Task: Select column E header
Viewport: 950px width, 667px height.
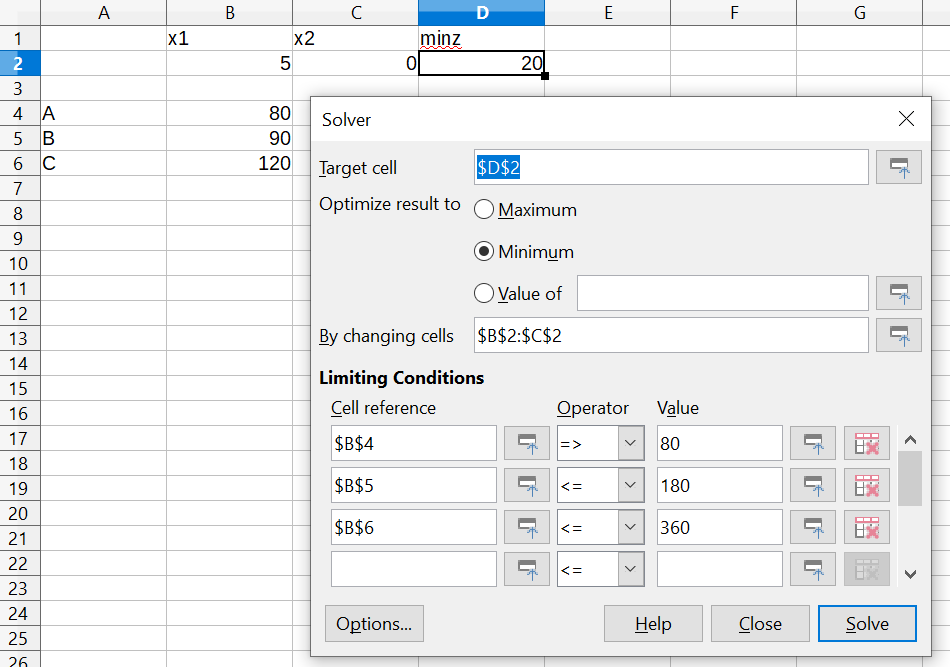Action: (x=608, y=12)
